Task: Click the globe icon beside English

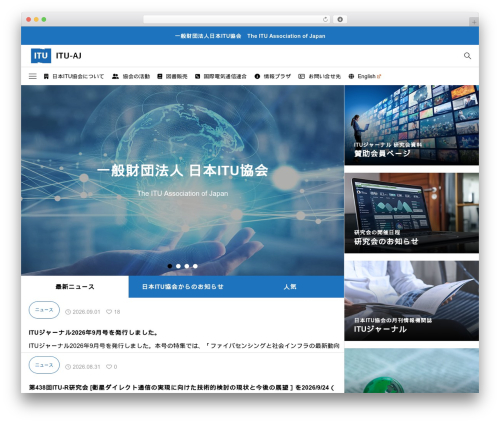Action: pos(351,76)
